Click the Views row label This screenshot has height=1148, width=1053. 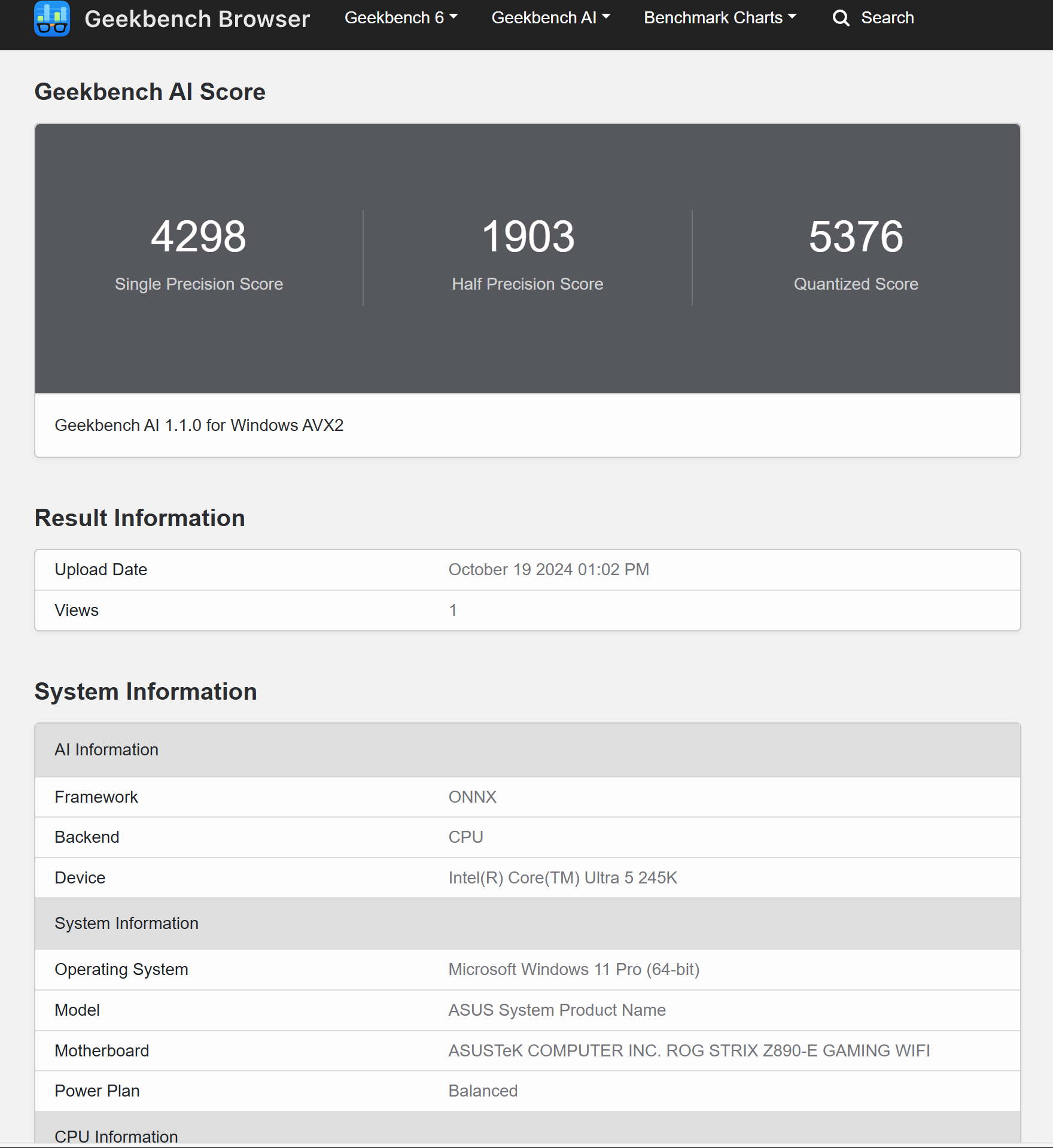pyautogui.click(x=77, y=610)
